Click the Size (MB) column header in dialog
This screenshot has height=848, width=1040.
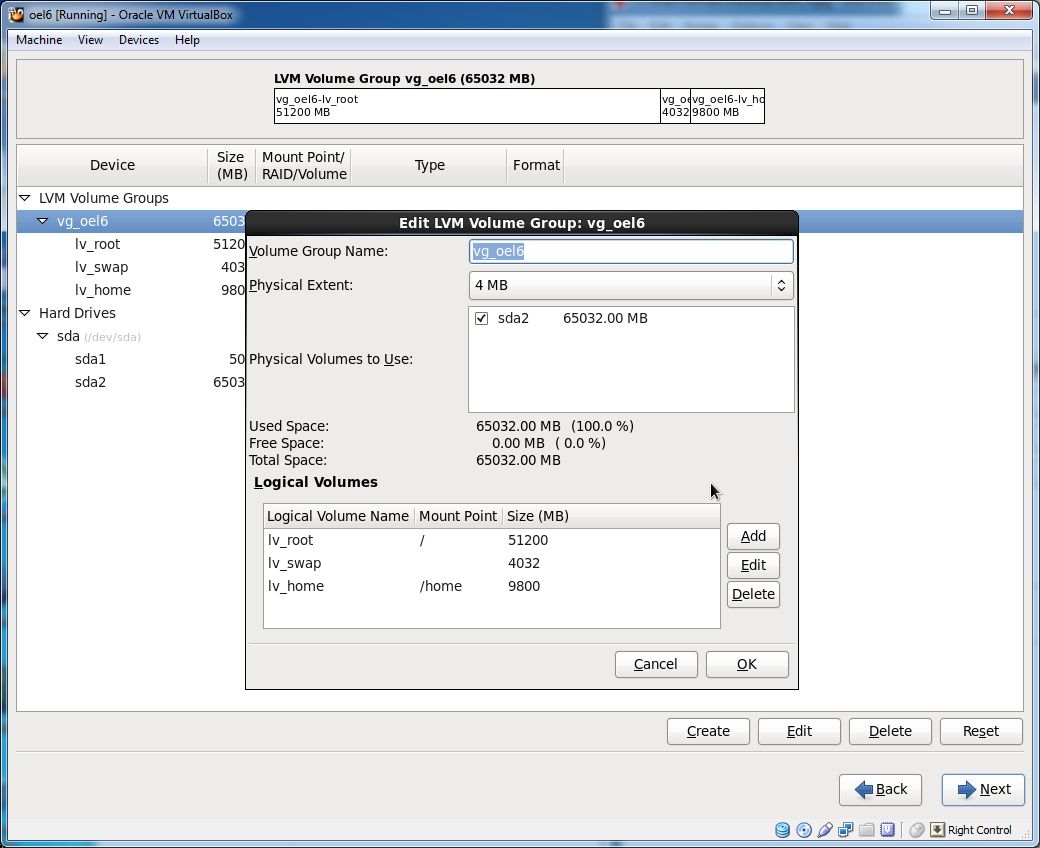(538, 516)
